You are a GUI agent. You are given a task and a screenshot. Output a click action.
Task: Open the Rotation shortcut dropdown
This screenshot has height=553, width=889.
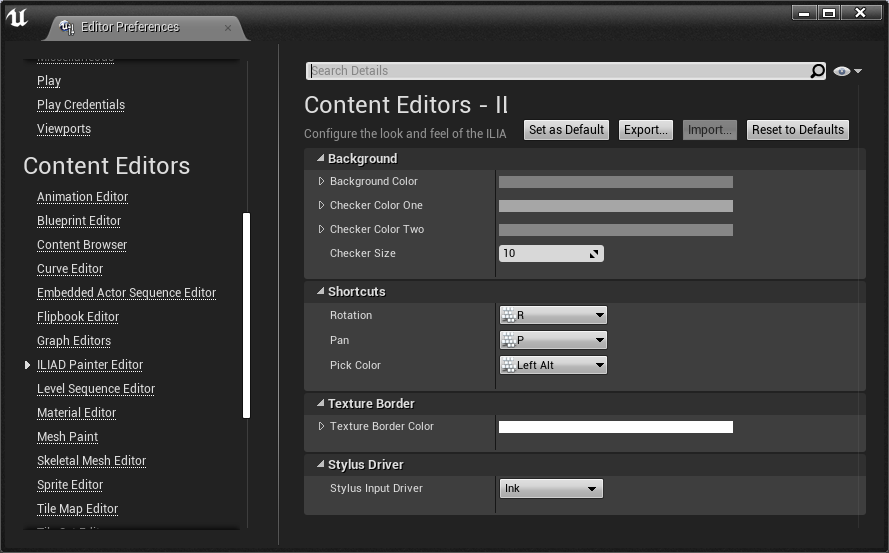coord(553,315)
